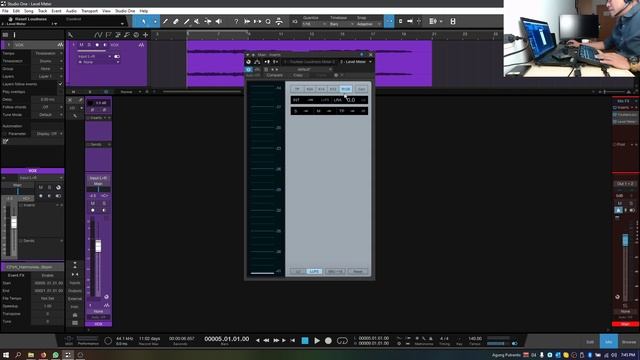Viewport: 640px width, 360px height.
Task: Click the play button in transport
Action: coord(317,340)
